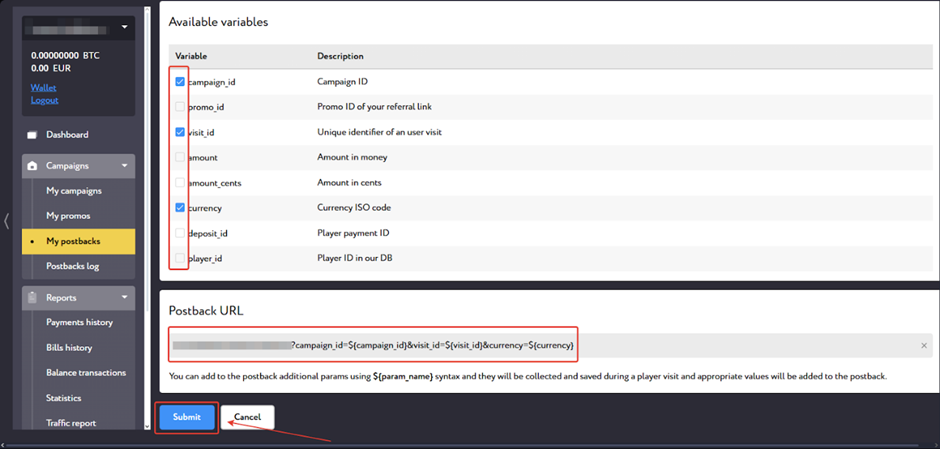Open My campaigns menu item
This screenshot has width=940, height=449.
pyautogui.click(x=73, y=191)
